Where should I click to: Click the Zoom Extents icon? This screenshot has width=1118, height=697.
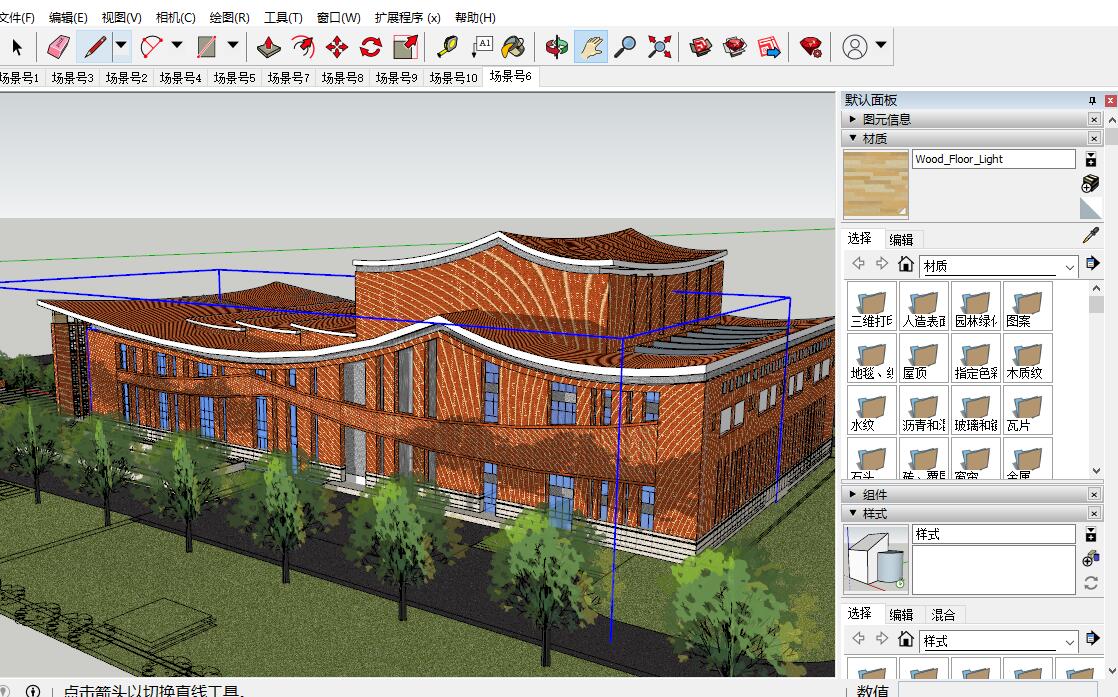click(x=659, y=46)
